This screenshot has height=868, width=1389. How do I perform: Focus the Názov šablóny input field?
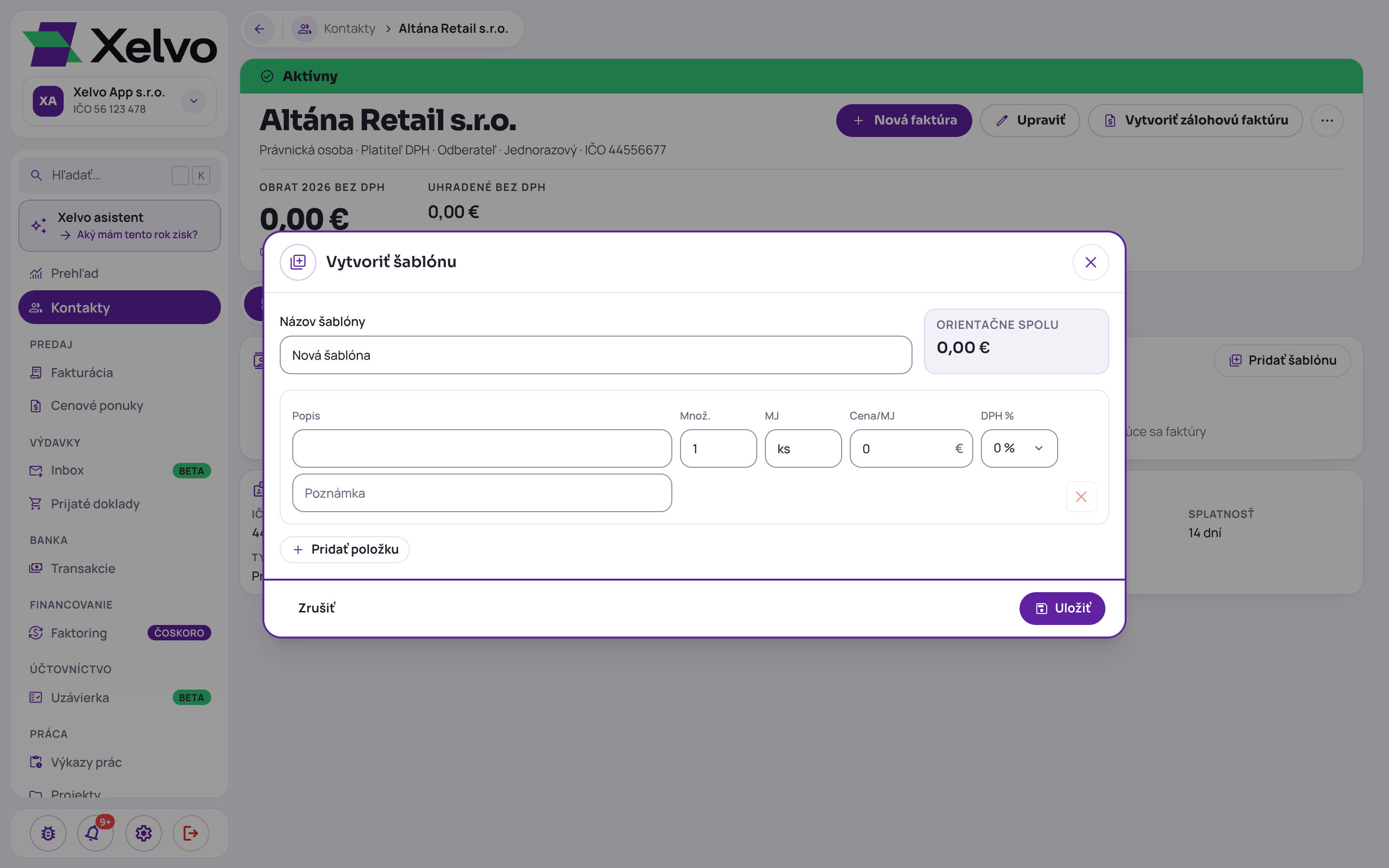596,355
